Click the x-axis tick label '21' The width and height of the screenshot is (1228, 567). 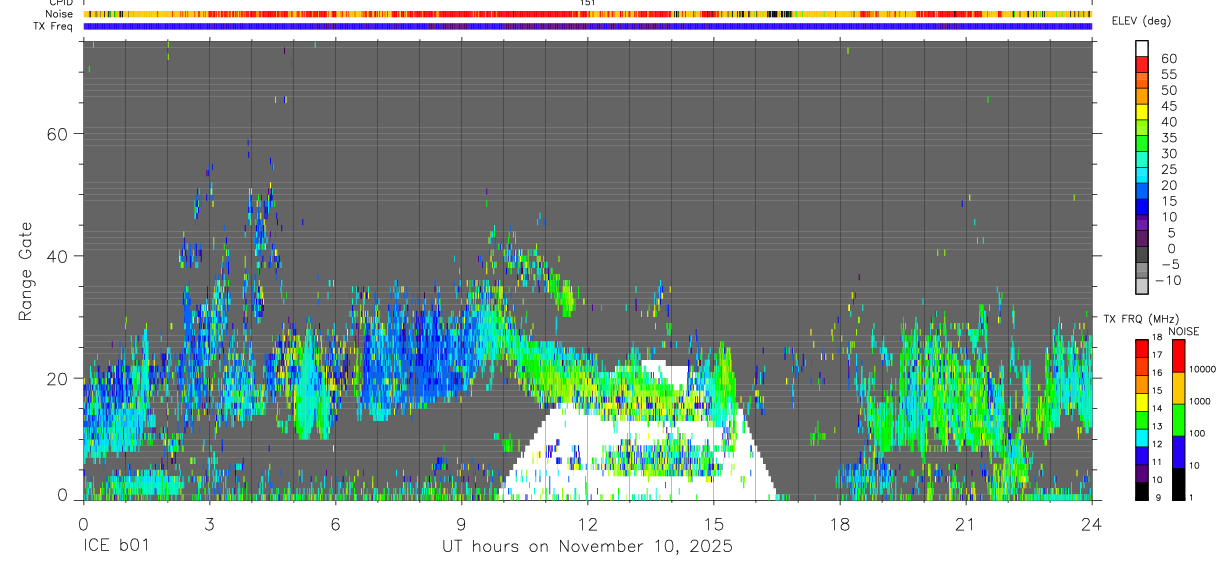pyautogui.click(x=965, y=524)
